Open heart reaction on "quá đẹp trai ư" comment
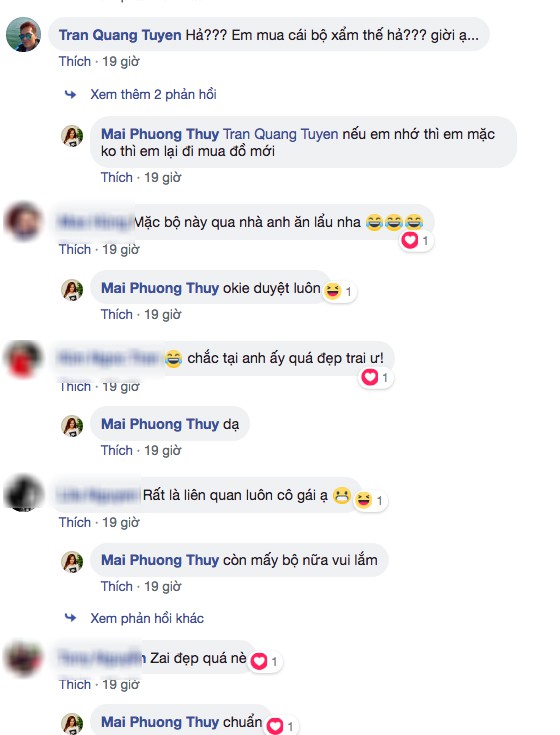560x735 pixels. click(370, 377)
